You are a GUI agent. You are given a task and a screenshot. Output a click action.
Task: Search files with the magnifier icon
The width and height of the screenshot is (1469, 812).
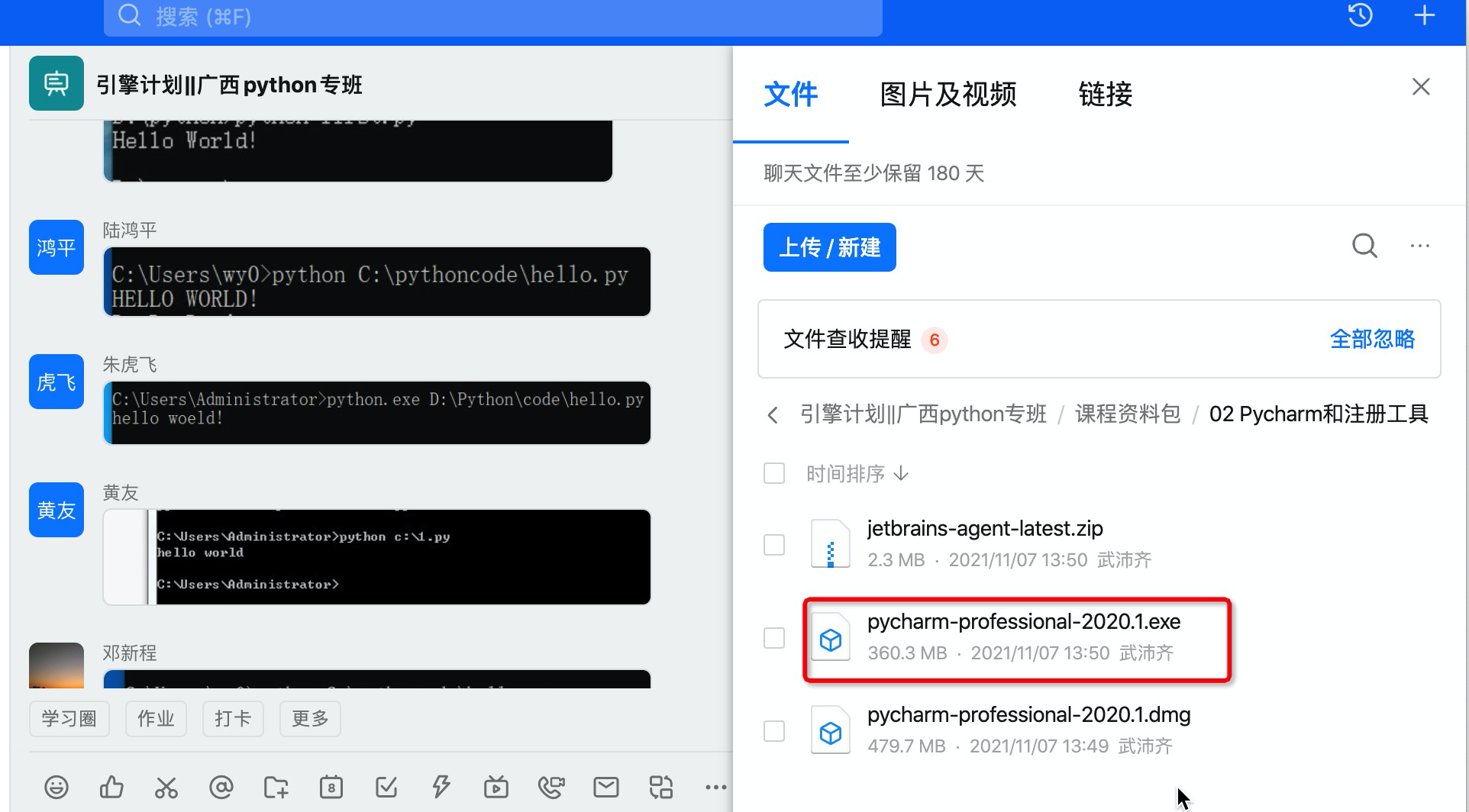[1364, 246]
